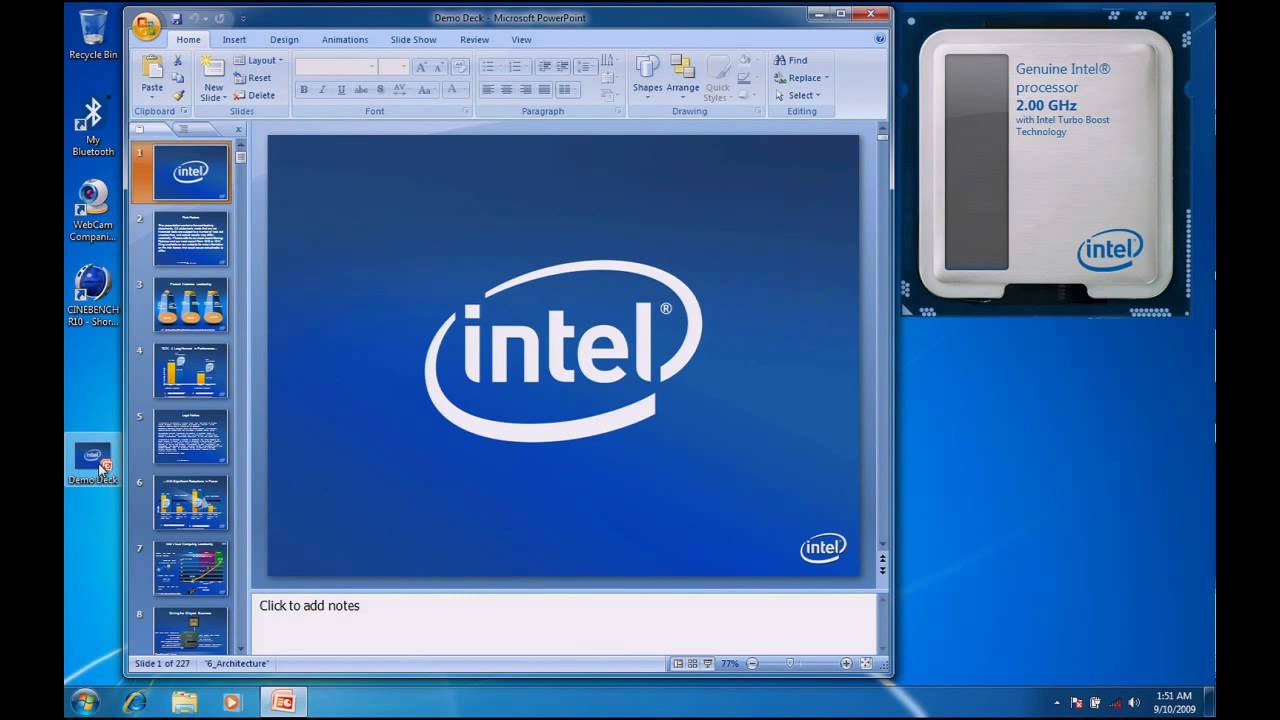Screen dimensions: 1280x720
Task: Toggle italic formatting
Action: click(322, 90)
